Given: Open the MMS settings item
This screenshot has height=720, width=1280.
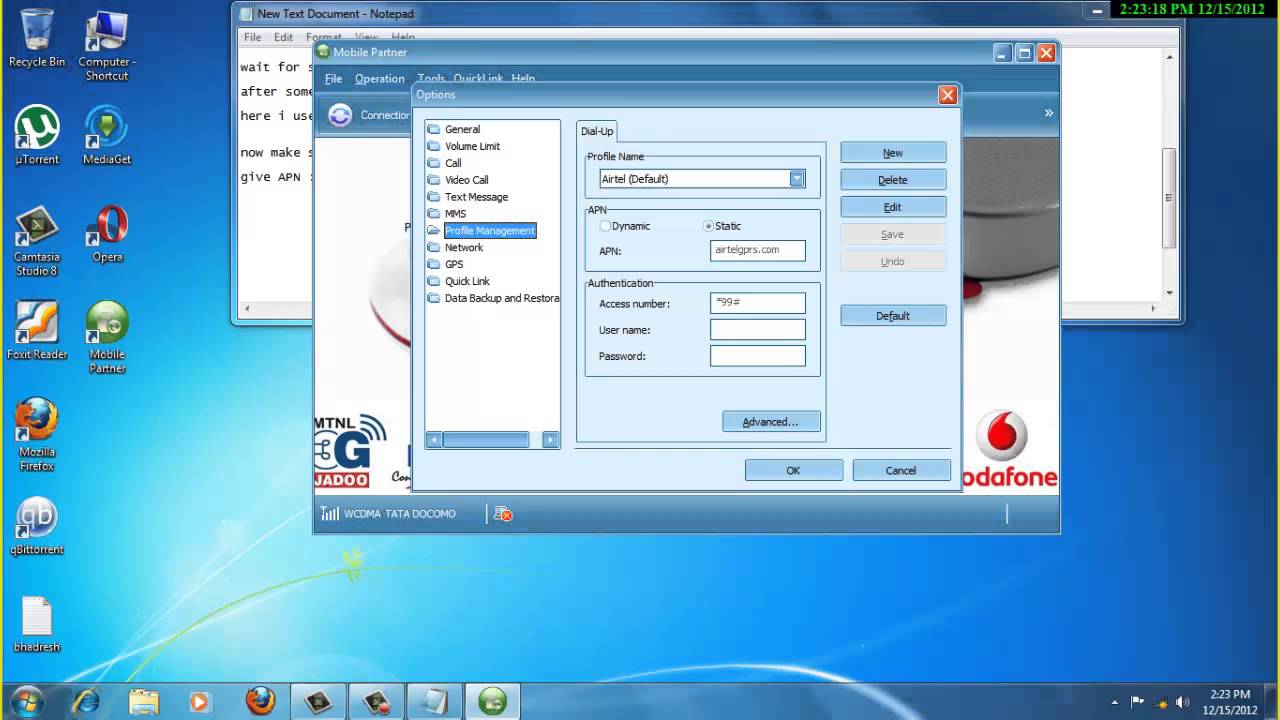Looking at the screenshot, I should click(455, 214).
